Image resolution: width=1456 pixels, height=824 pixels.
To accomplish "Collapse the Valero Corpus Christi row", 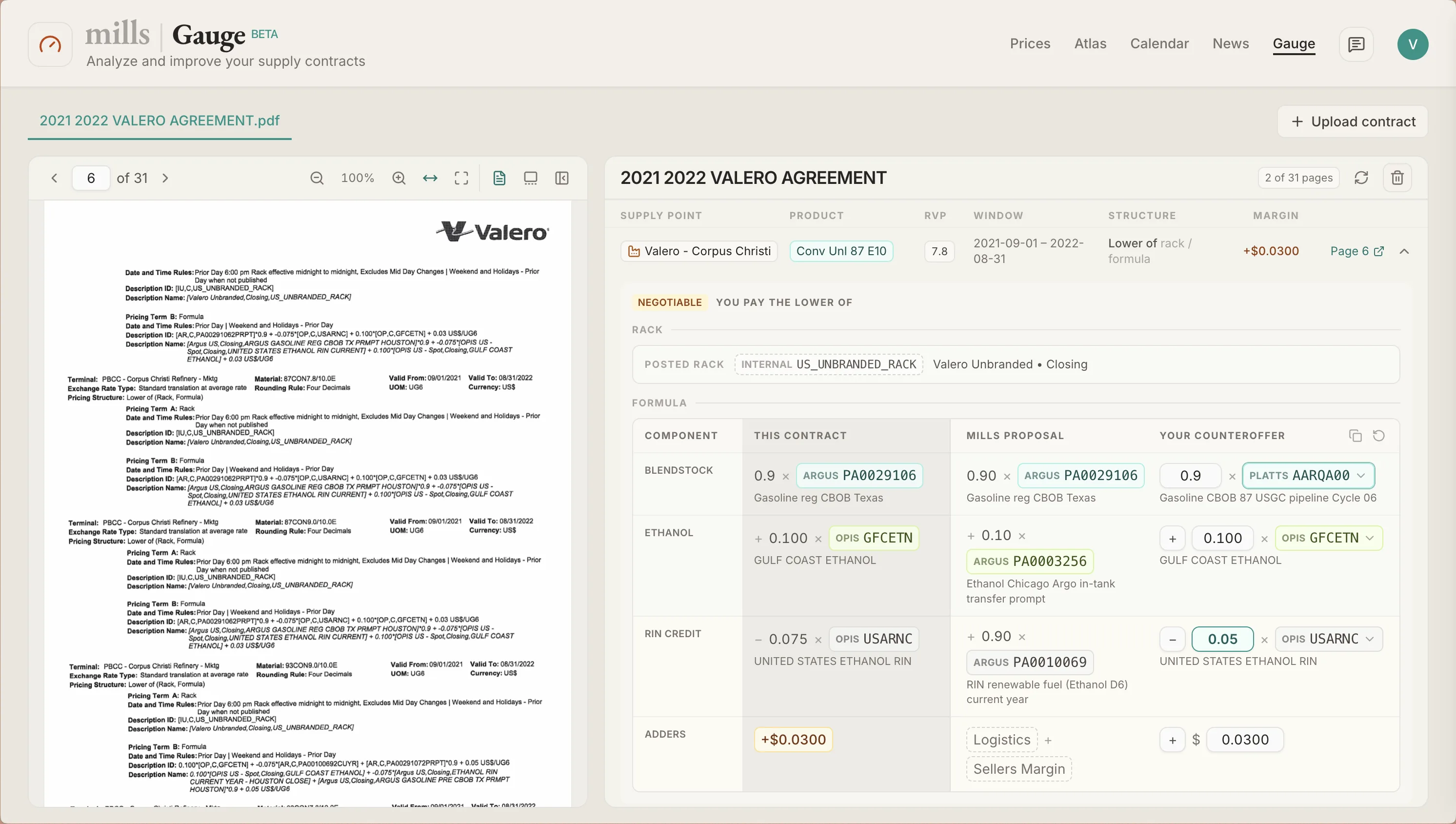I will coord(1404,251).
